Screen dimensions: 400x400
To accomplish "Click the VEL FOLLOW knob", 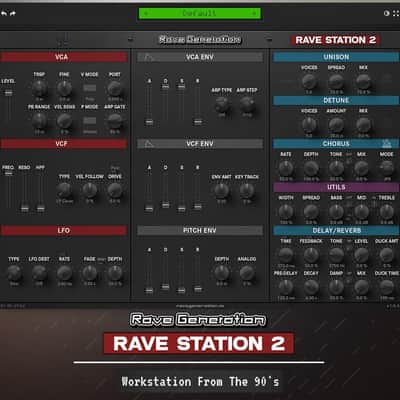I will point(89,190).
